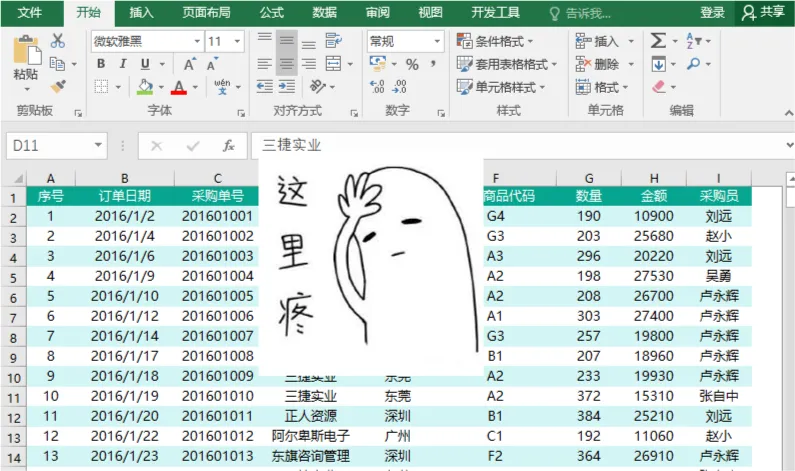
Task: Open 单元格样式 cell styles menu
Action: click(x=500, y=87)
